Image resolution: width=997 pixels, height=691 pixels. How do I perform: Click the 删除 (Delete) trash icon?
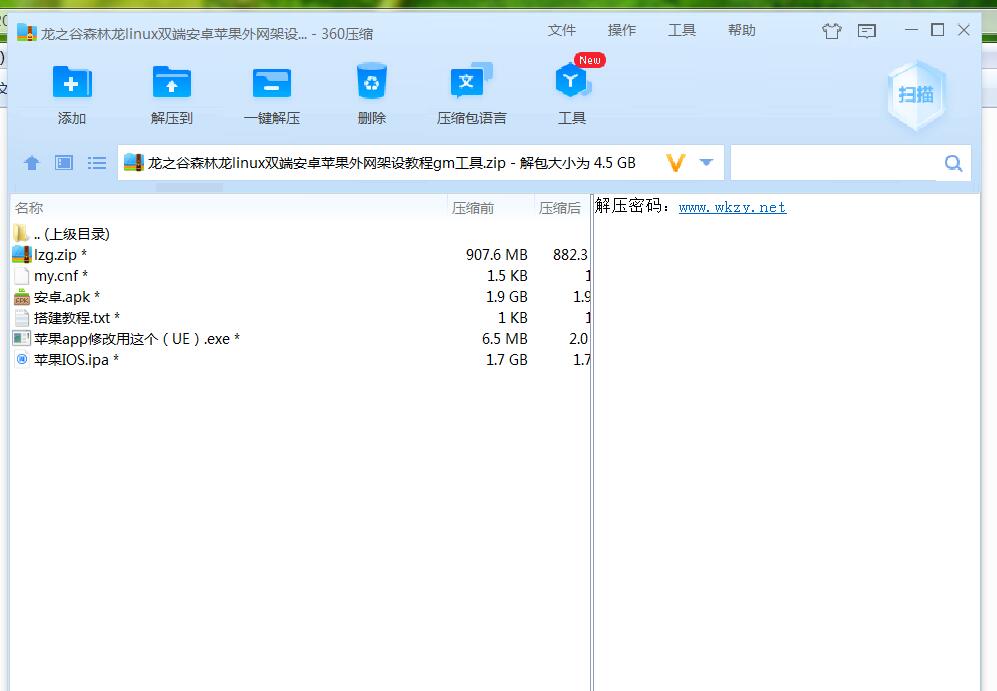tap(371, 83)
